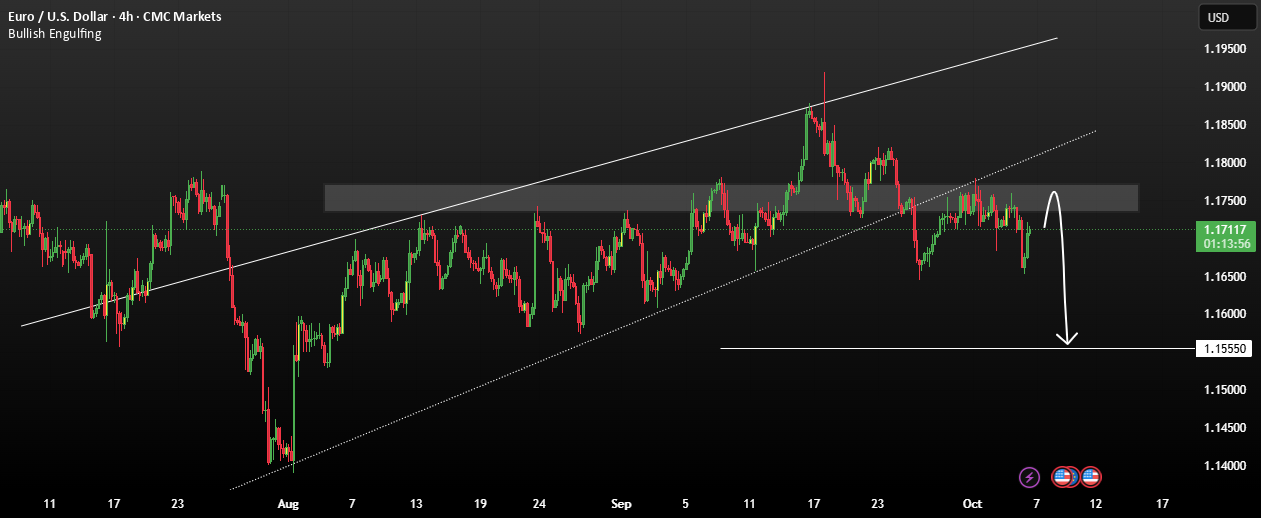This screenshot has height=518, width=1261.
Task: Select the Bullish Engulfing indicator label
Action: coord(54,34)
